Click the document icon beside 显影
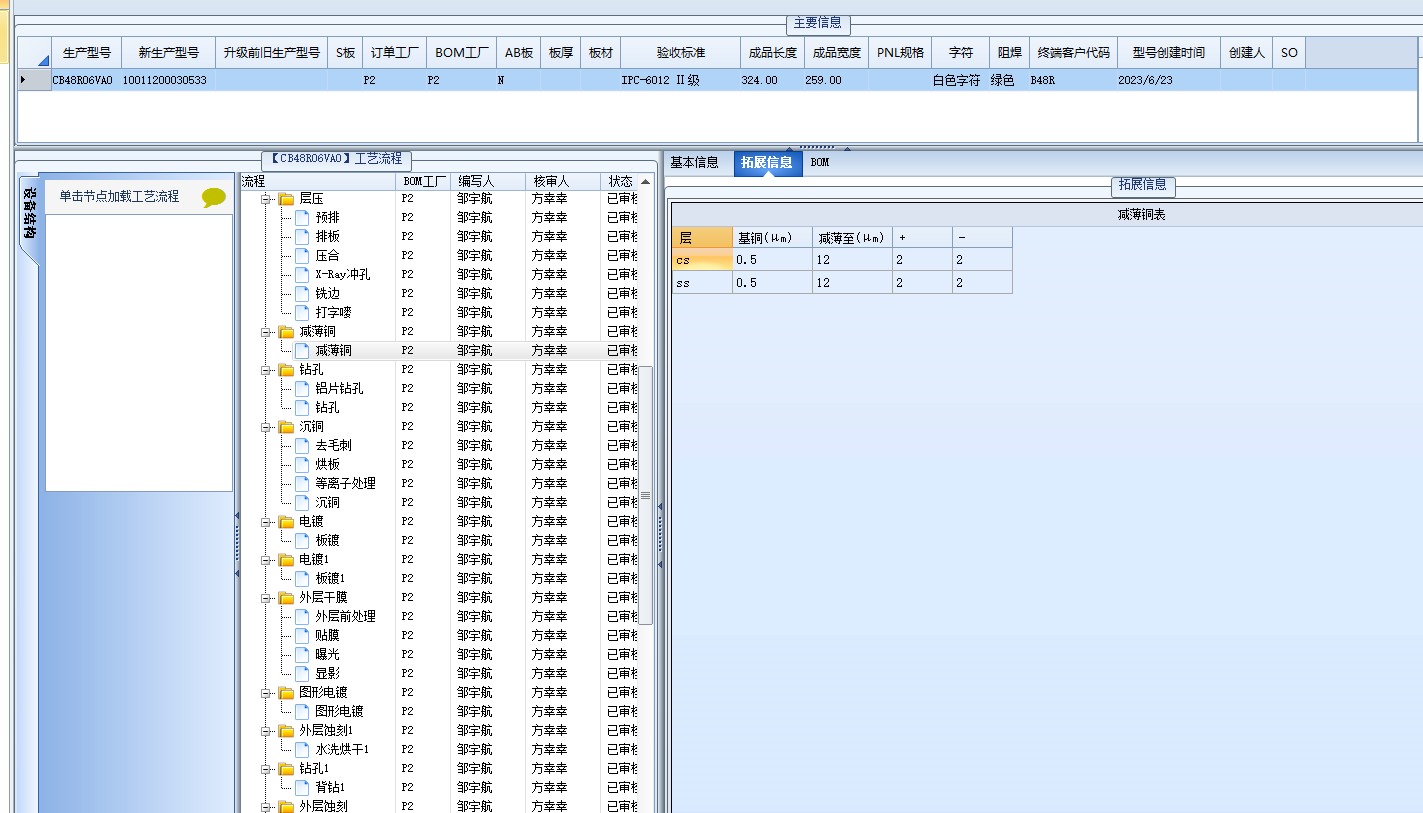This screenshot has width=1423, height=813. point(302,673)
